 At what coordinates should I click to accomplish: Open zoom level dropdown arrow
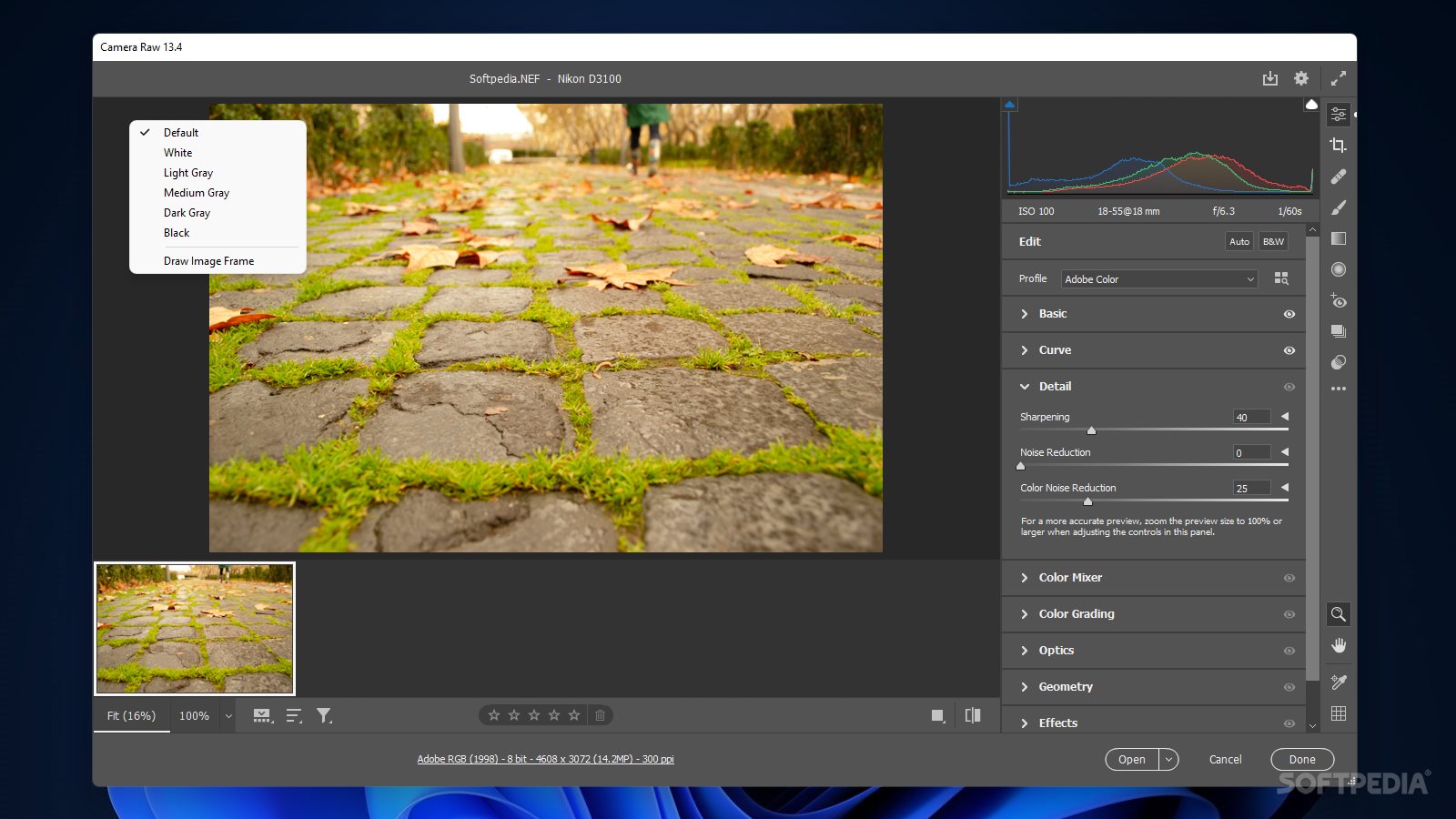point(228,716)
